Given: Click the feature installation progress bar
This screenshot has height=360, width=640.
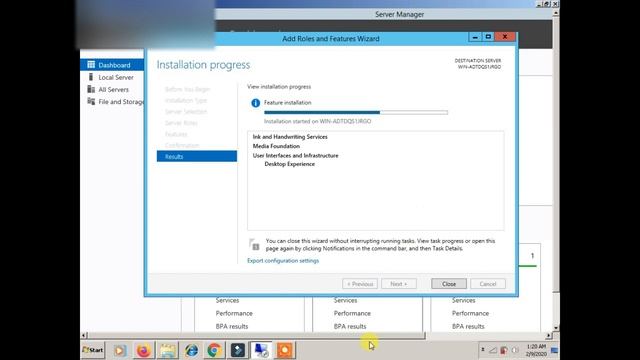Looking at the screenshot, I should 356,112.
